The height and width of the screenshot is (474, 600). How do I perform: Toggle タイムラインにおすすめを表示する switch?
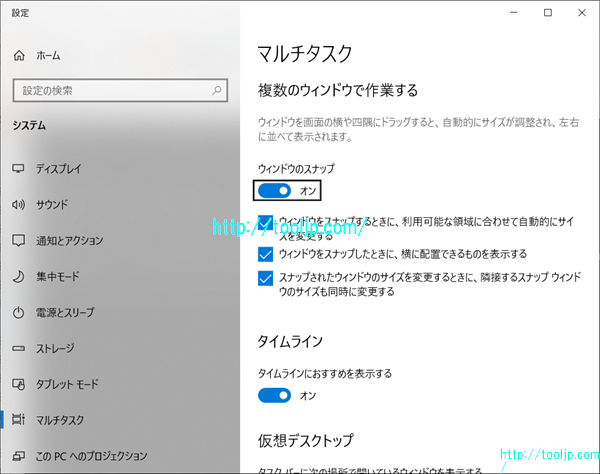coord(274,396)
